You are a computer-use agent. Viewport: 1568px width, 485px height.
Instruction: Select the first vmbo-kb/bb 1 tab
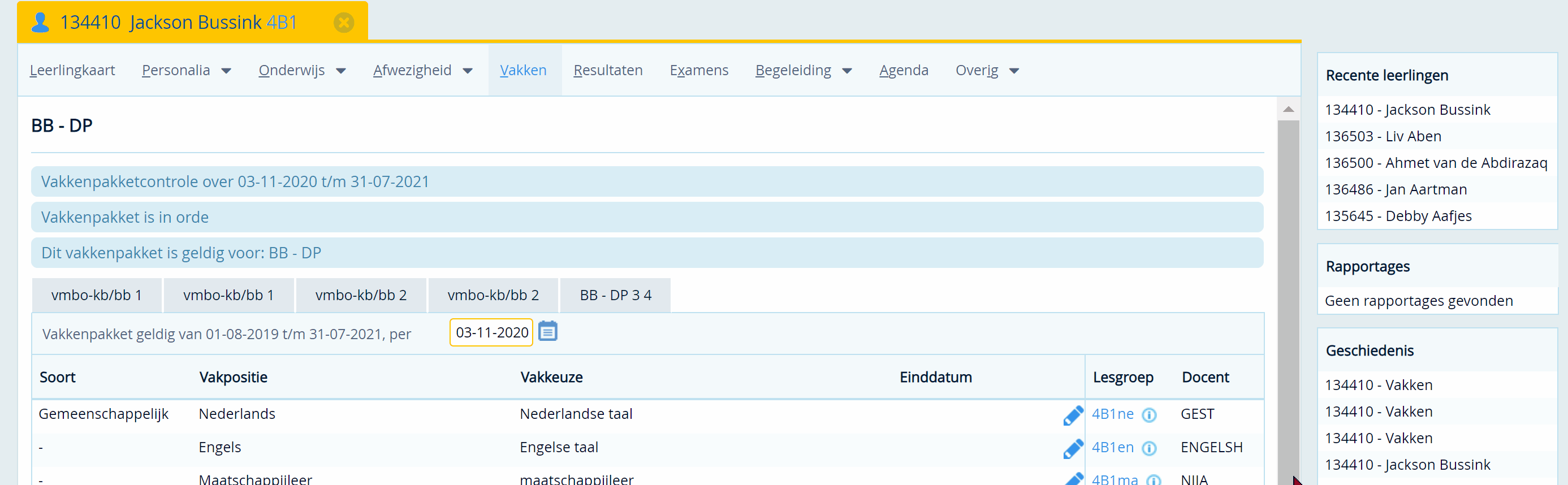(x=97, y=295)
